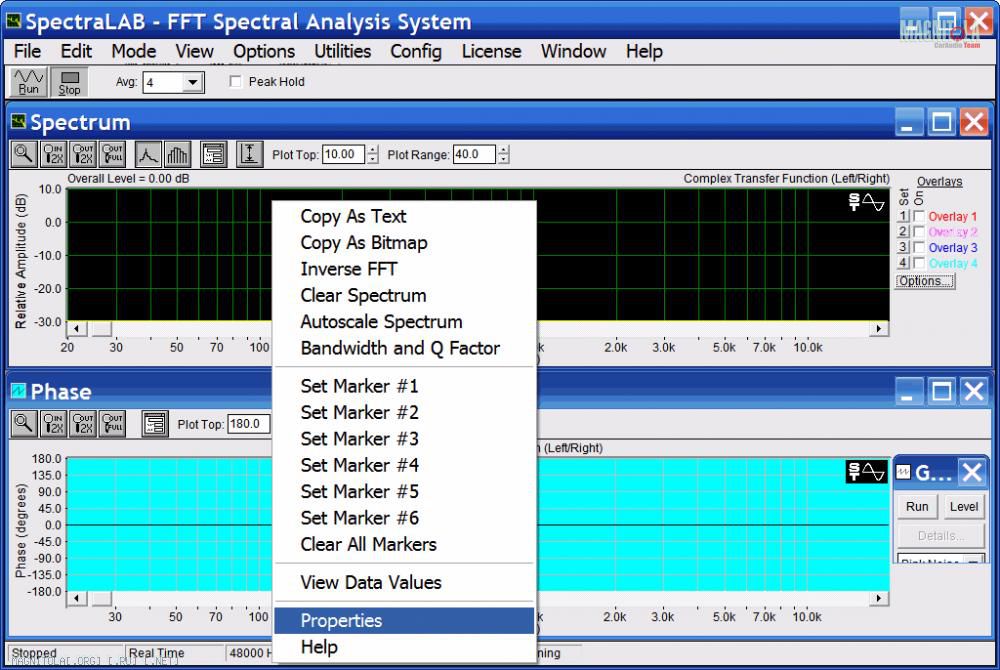Image resolution: width=1000 pixels, height=670 pixels.
Task: Zoom in 2X on the Spectrum plot
Action: (x=54, y=154)
